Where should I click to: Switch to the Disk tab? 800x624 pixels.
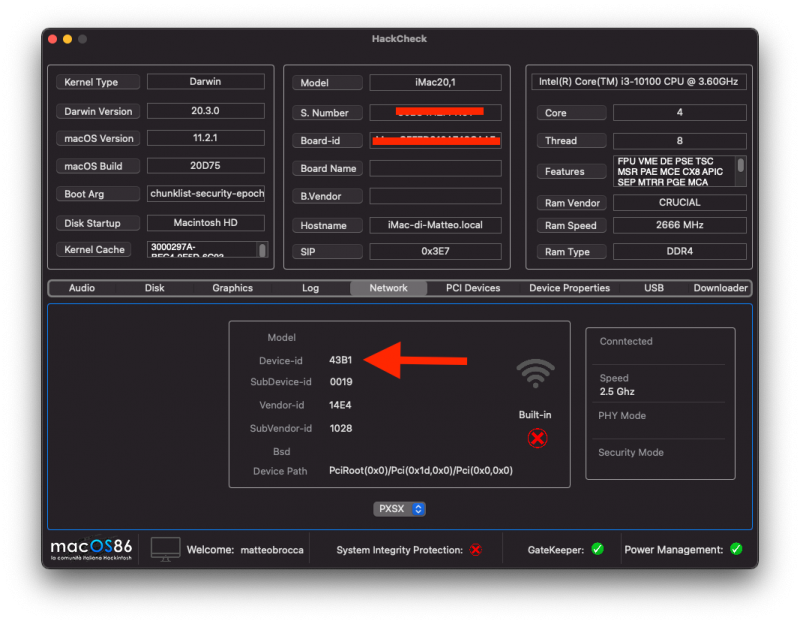click(154, 288)
